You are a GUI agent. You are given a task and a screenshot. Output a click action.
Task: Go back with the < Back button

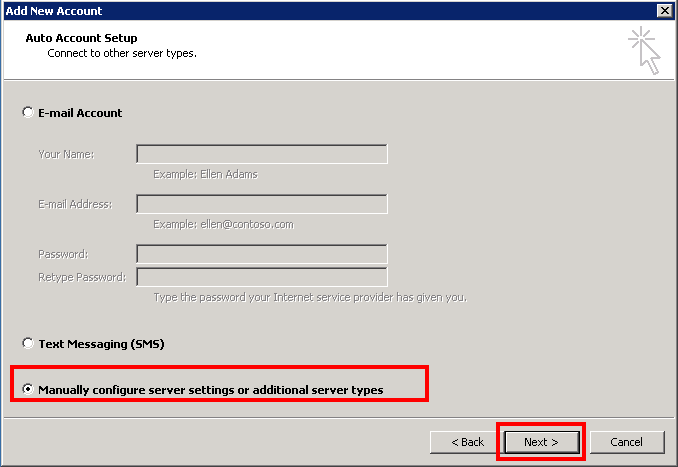[467, 442]
